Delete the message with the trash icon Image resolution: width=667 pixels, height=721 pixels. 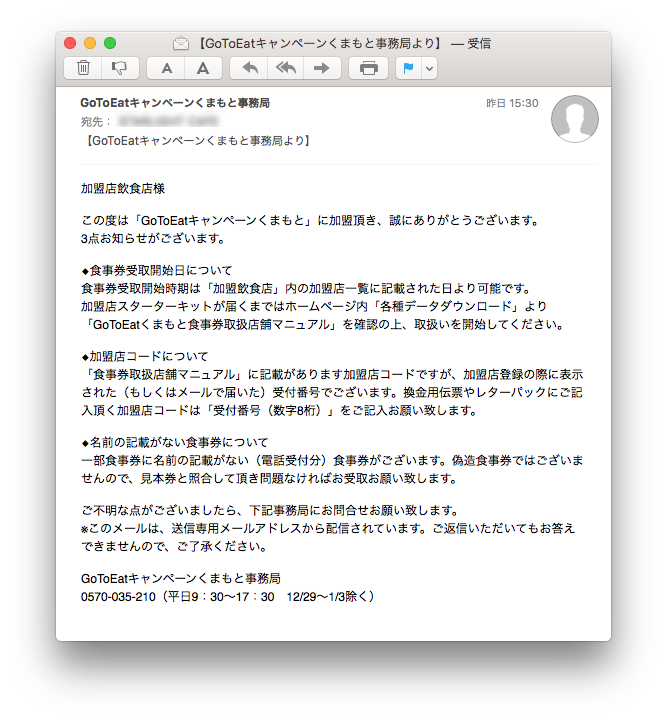(x=84, y=68)
